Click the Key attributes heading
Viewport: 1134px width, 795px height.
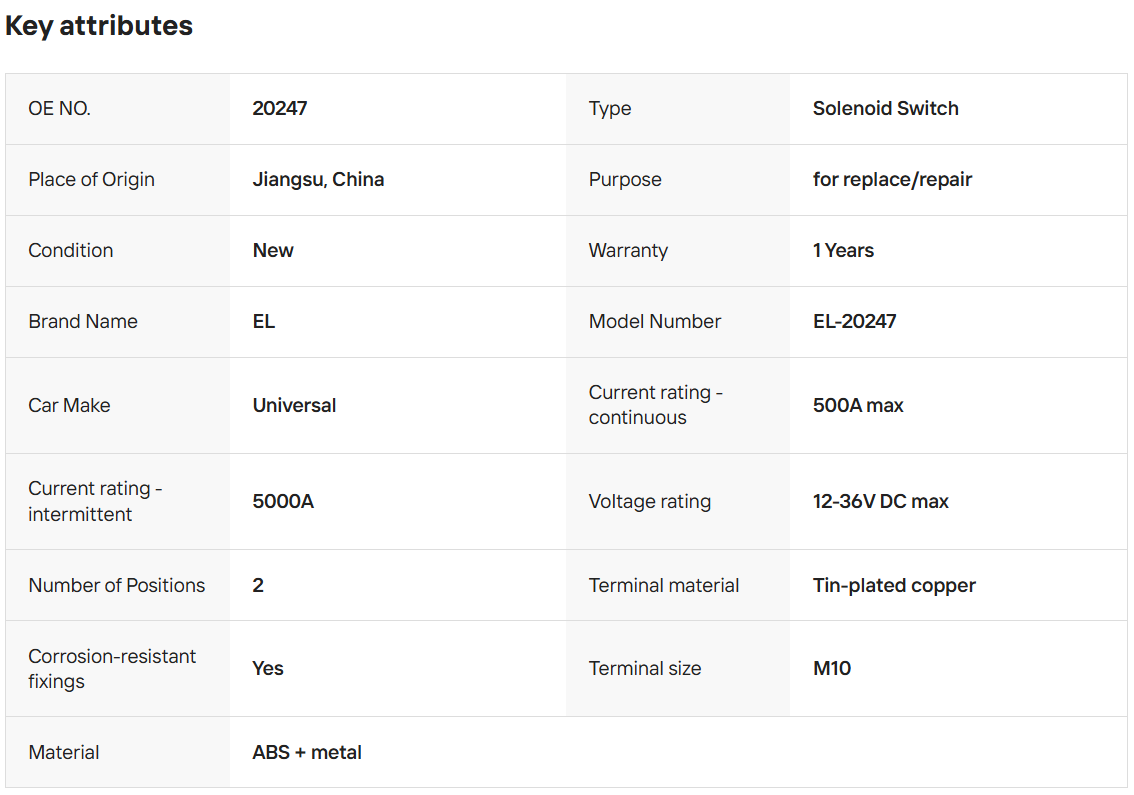[x=99, y=26]
